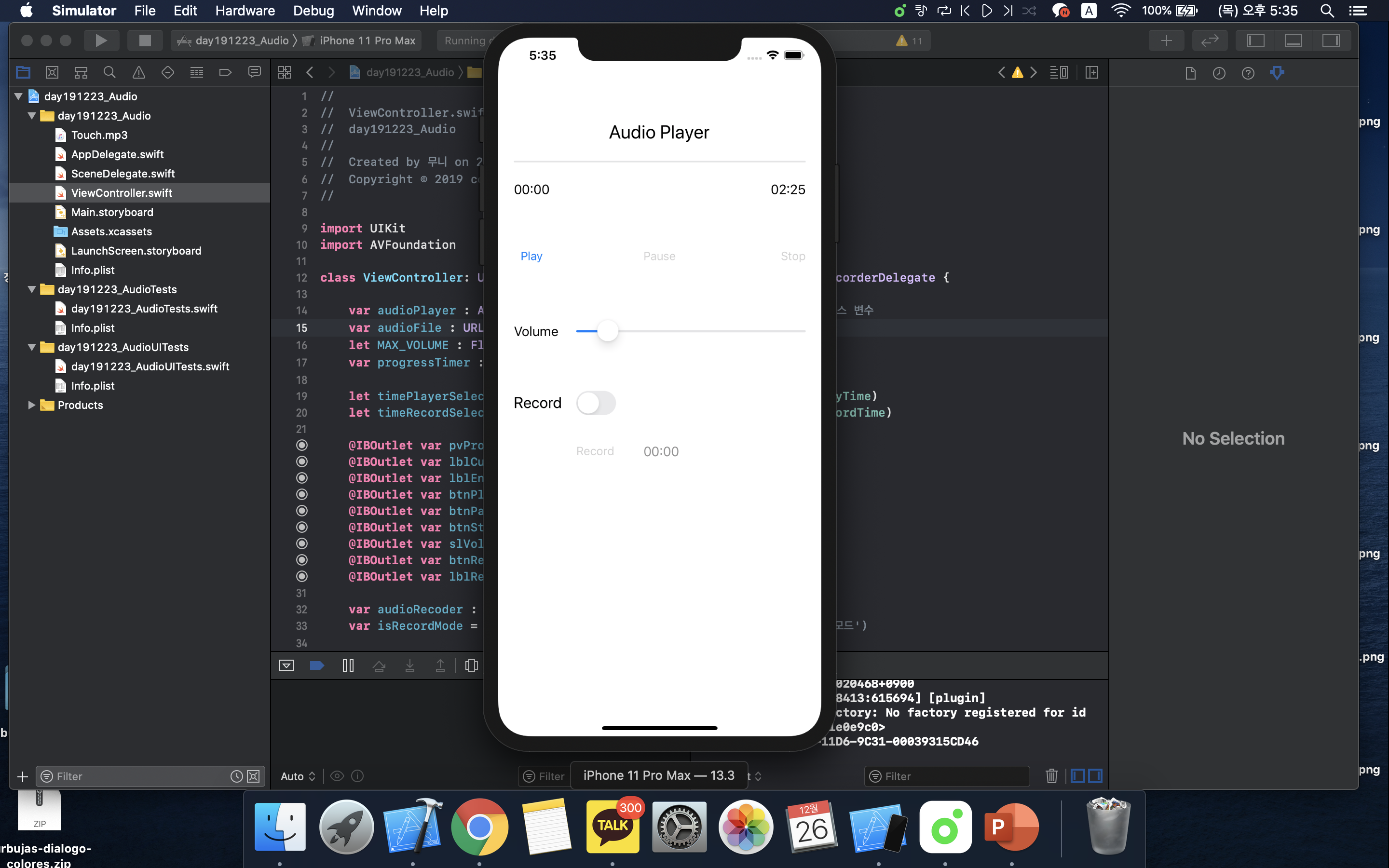
Task: Open the Find navigator magnifier icon
Action: coord(109,72)
